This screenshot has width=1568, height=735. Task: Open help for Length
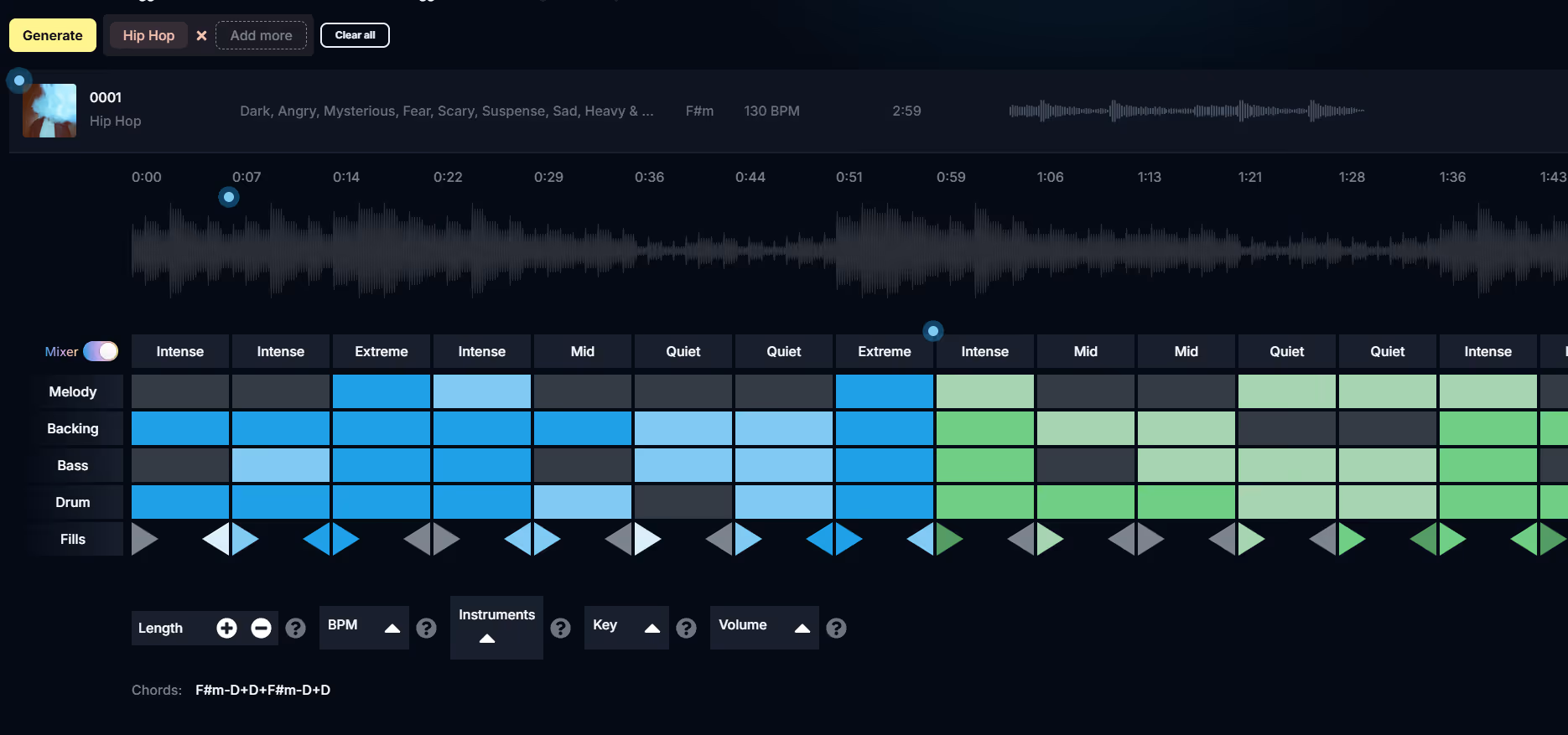(295, 628)
